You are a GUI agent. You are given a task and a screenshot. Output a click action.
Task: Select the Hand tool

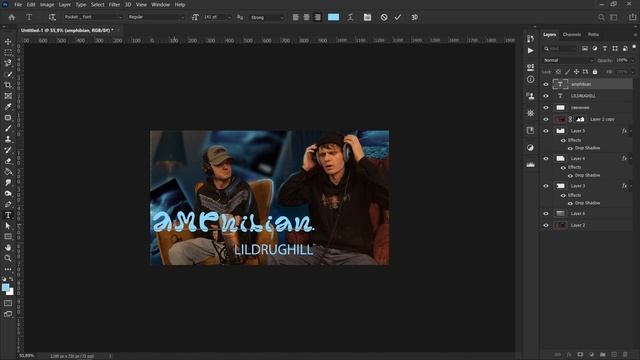(8, 247)
